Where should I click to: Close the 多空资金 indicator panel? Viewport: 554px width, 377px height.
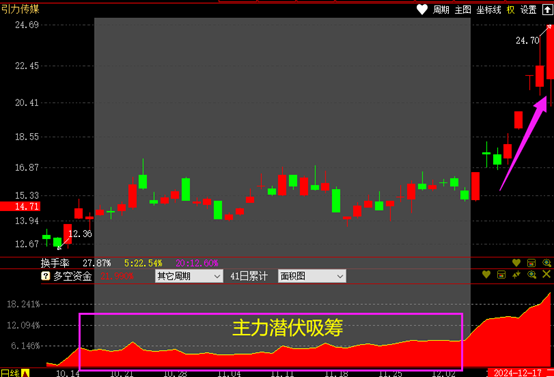(547, 274)
